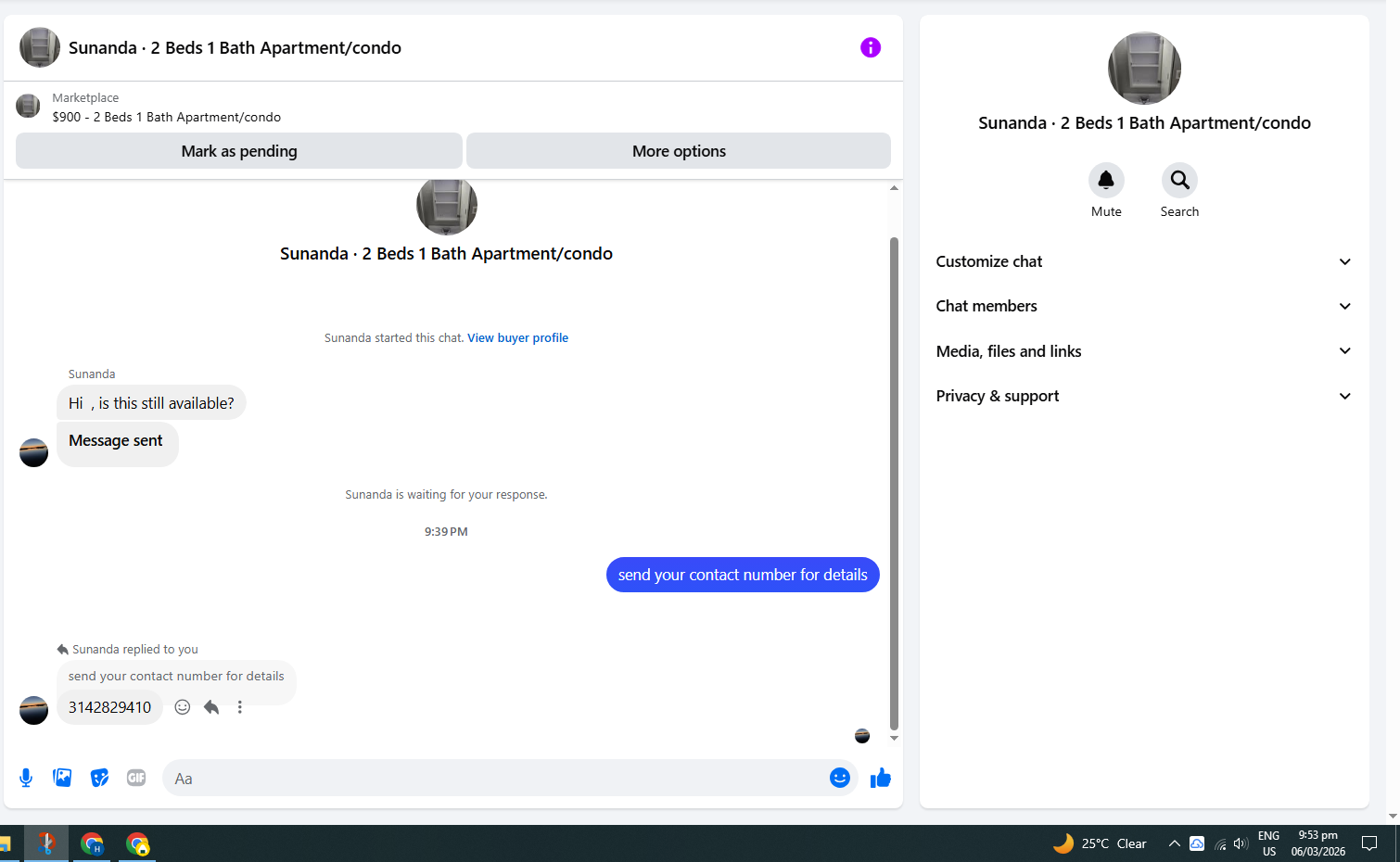The height and width of the screenshot is (862, 1400).
Task: Select sent message 'send your contact number for details'
Action: [743, 575]
